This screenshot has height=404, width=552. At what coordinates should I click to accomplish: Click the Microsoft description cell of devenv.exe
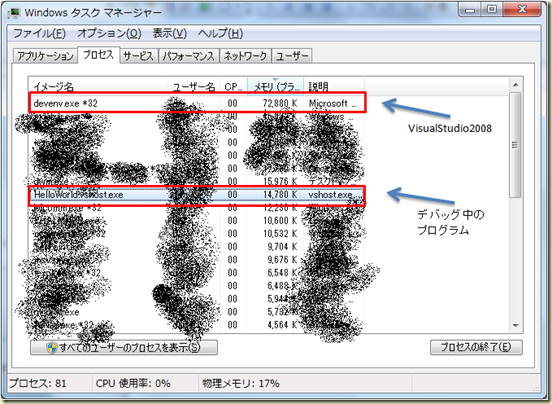click(333, 103)
